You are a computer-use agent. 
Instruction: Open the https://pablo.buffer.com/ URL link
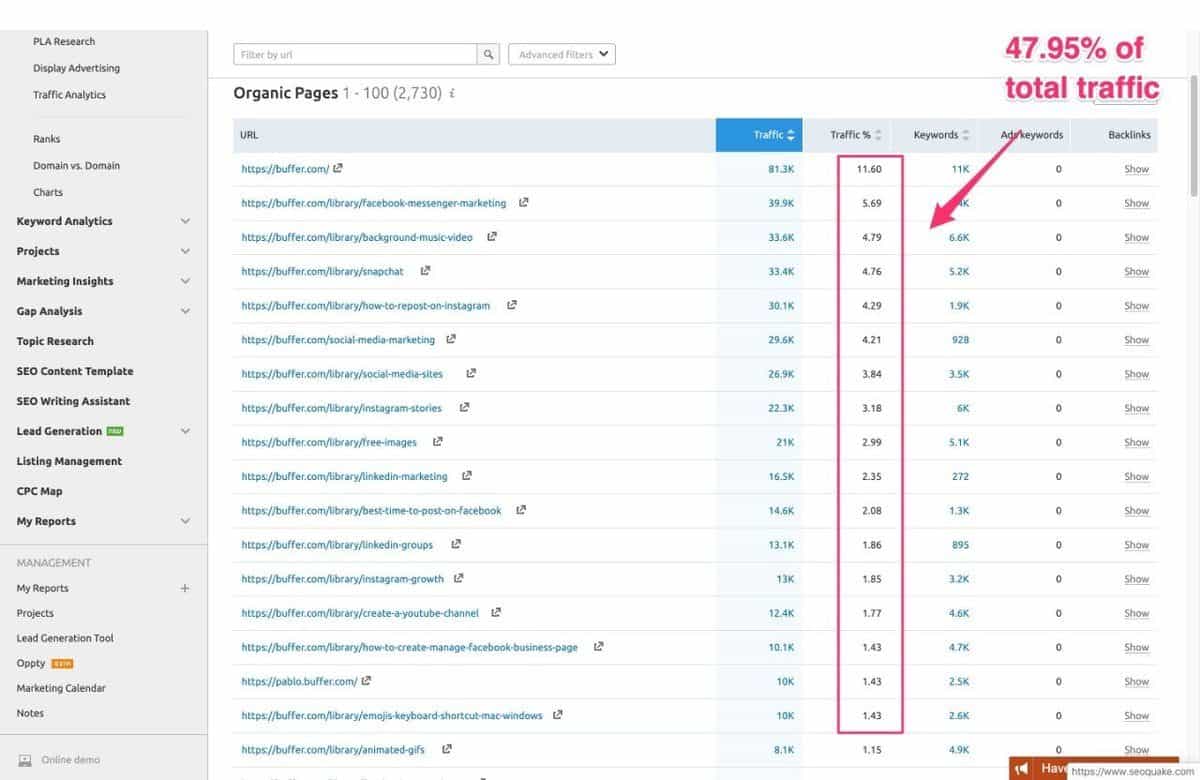click(x=299, y=681)
